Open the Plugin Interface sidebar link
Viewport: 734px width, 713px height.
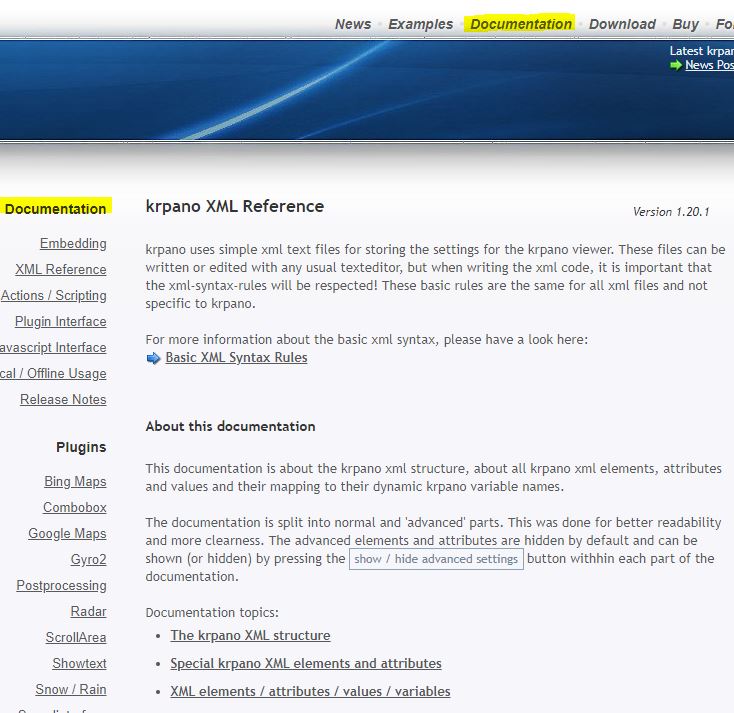tap(60, 322)
